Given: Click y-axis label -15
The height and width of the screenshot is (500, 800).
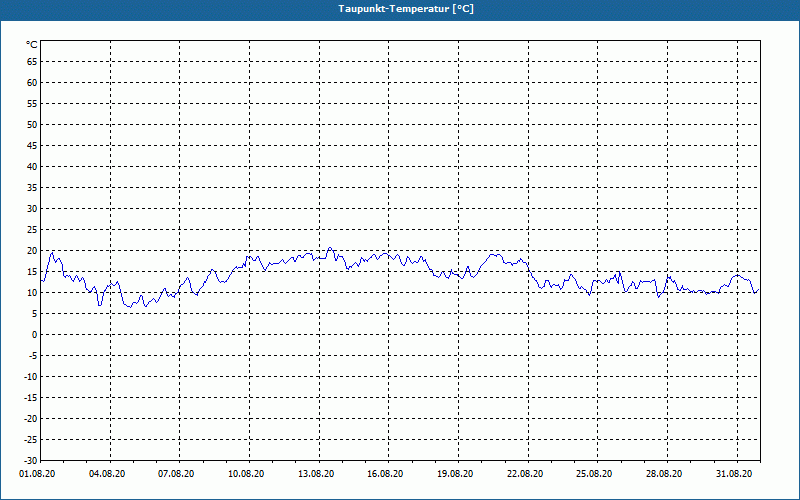Looking at the screenshot, I should (x=31, y=397).
